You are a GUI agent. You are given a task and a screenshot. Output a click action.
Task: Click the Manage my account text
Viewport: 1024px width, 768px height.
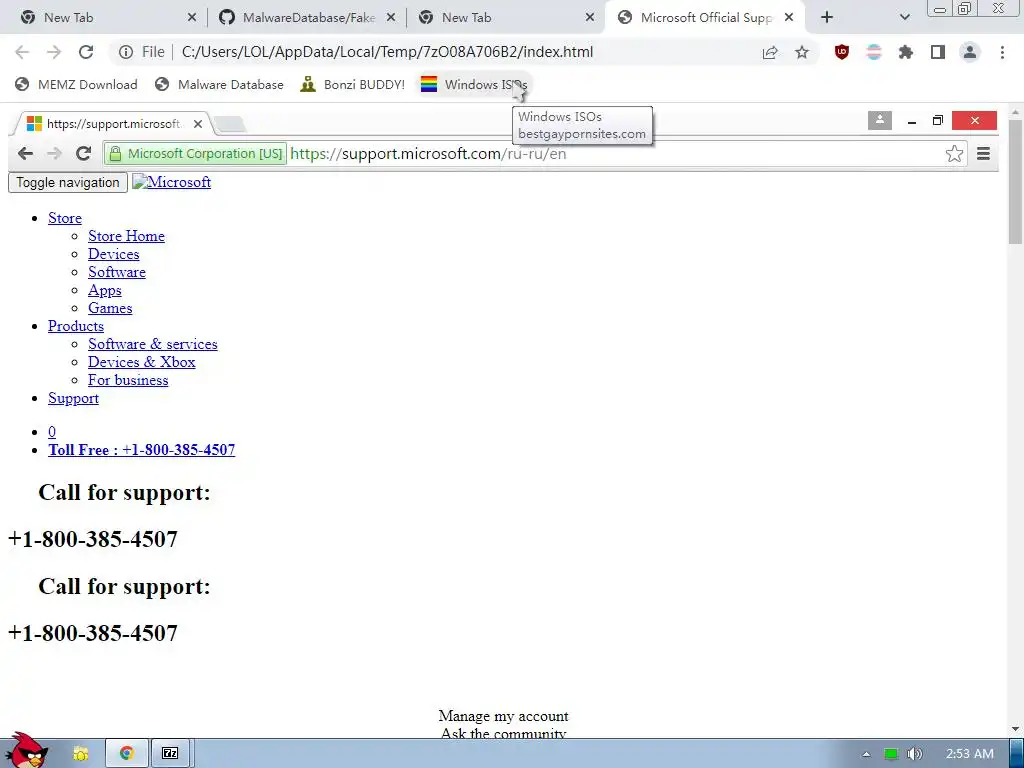point(503,716)
